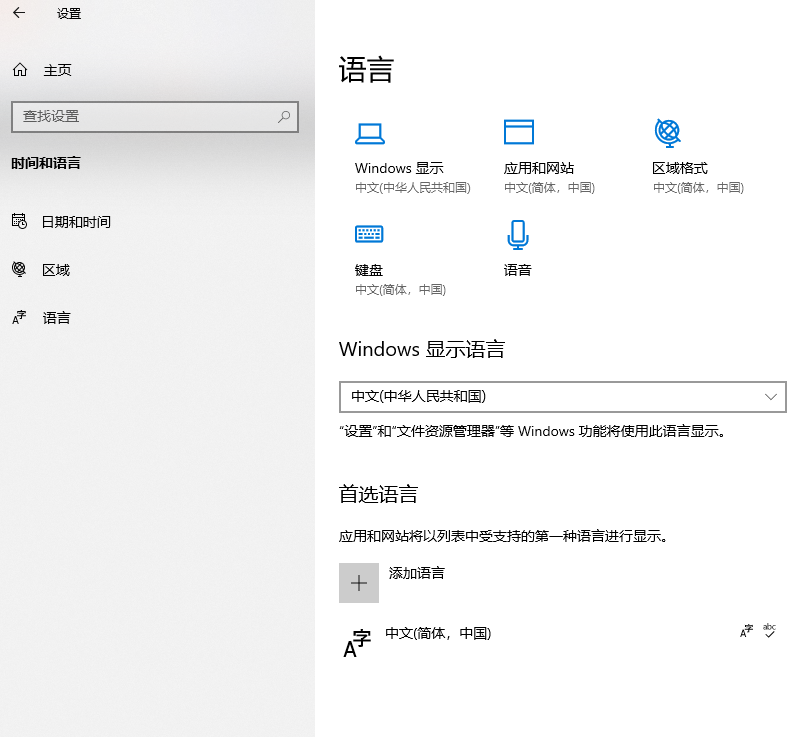Click the 语言 icon in sidebar
The height and width of the screenshot is (737, 790).
19,317
